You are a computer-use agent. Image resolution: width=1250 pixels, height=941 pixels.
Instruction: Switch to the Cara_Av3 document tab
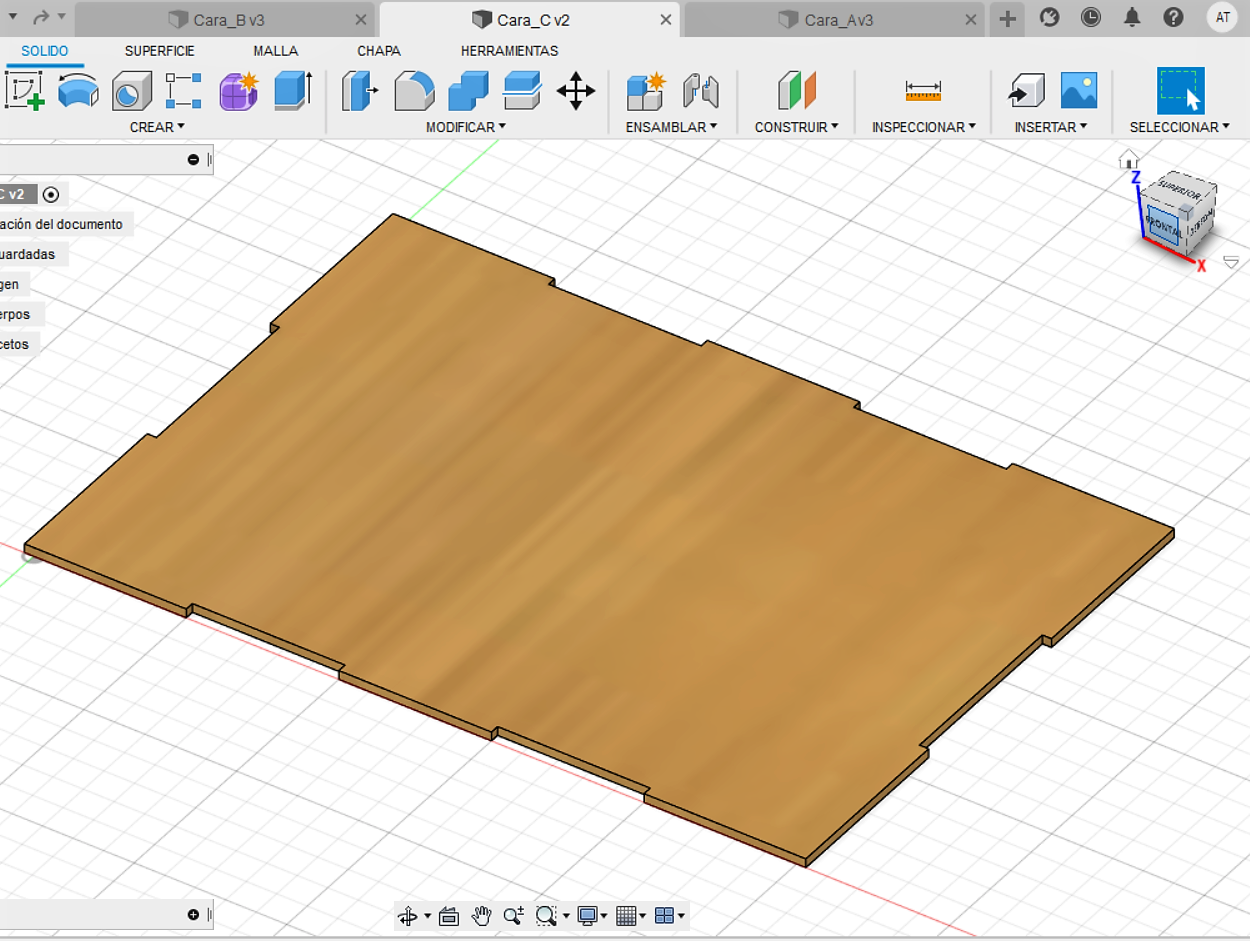point(836,19)
